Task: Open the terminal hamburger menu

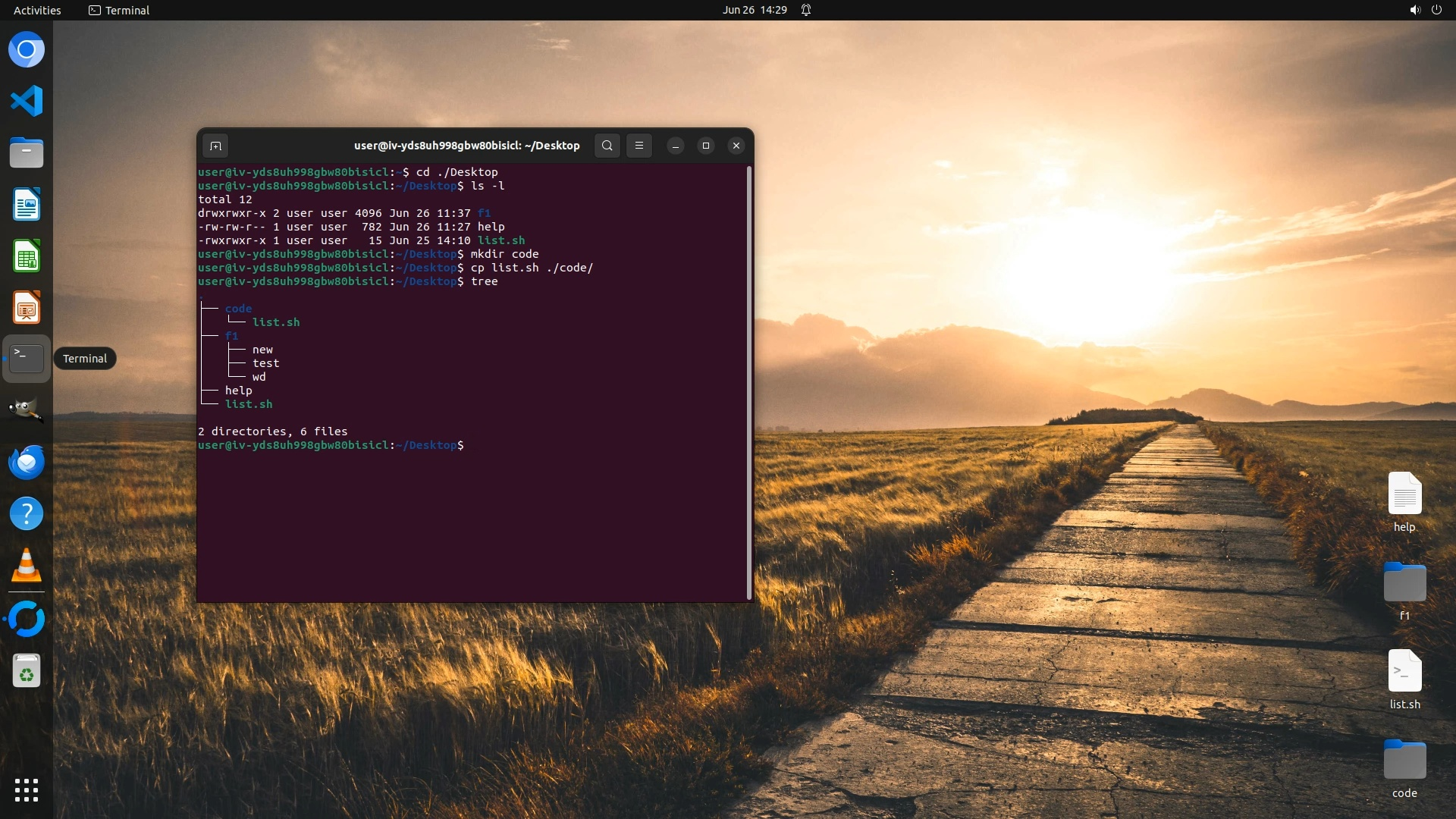Action: click(x=639, y=146)
